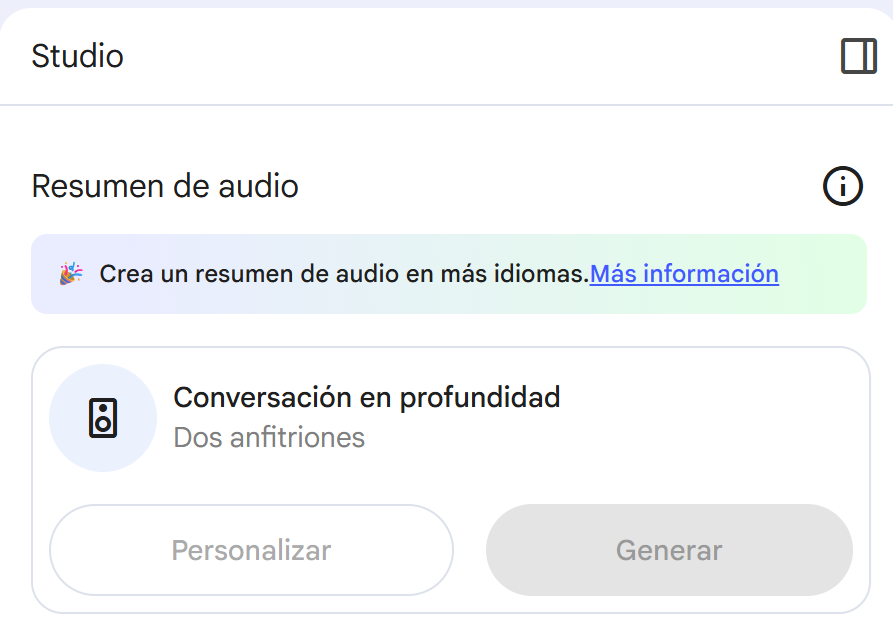
Task: Select the Studio panel title
Action: tap(77, 56)
